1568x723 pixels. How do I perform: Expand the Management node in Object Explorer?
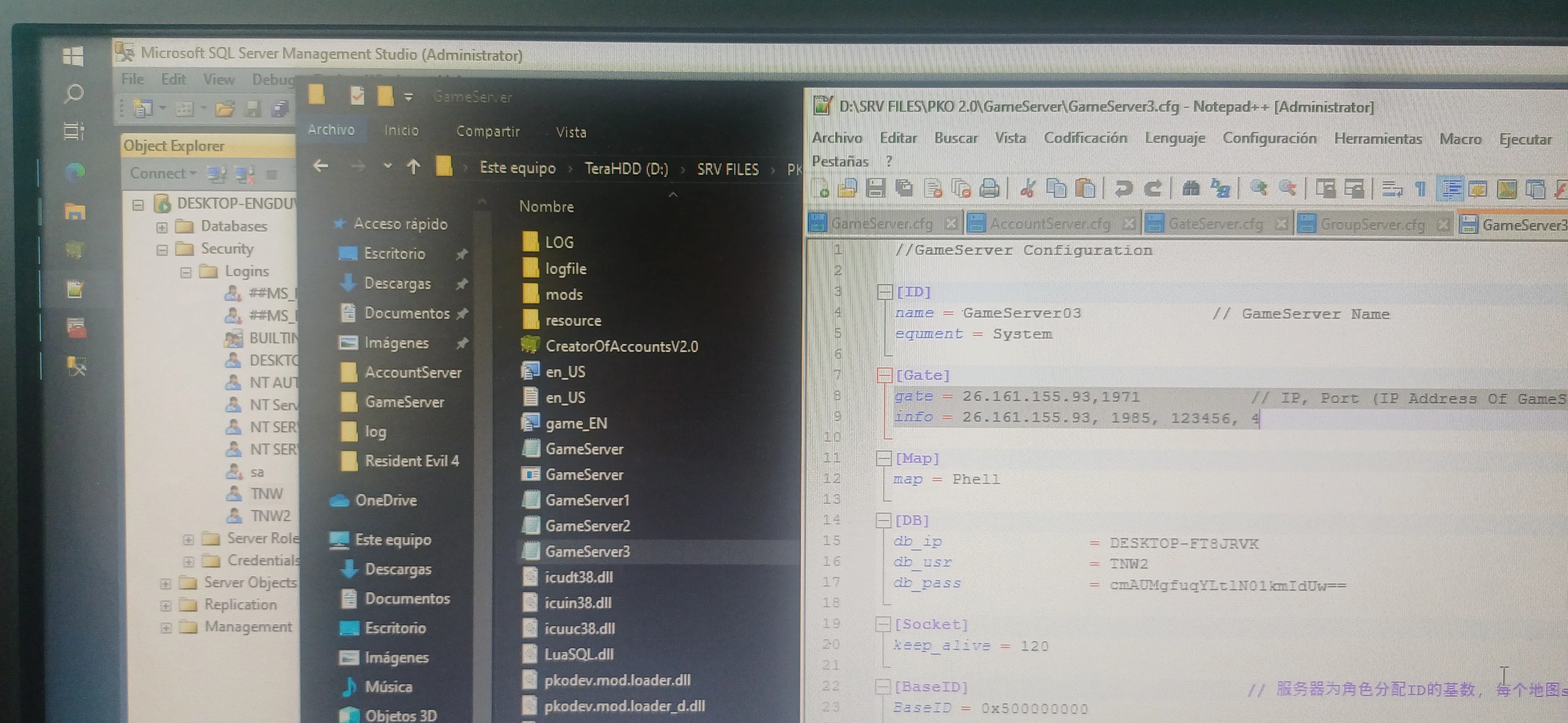[165, 627]
